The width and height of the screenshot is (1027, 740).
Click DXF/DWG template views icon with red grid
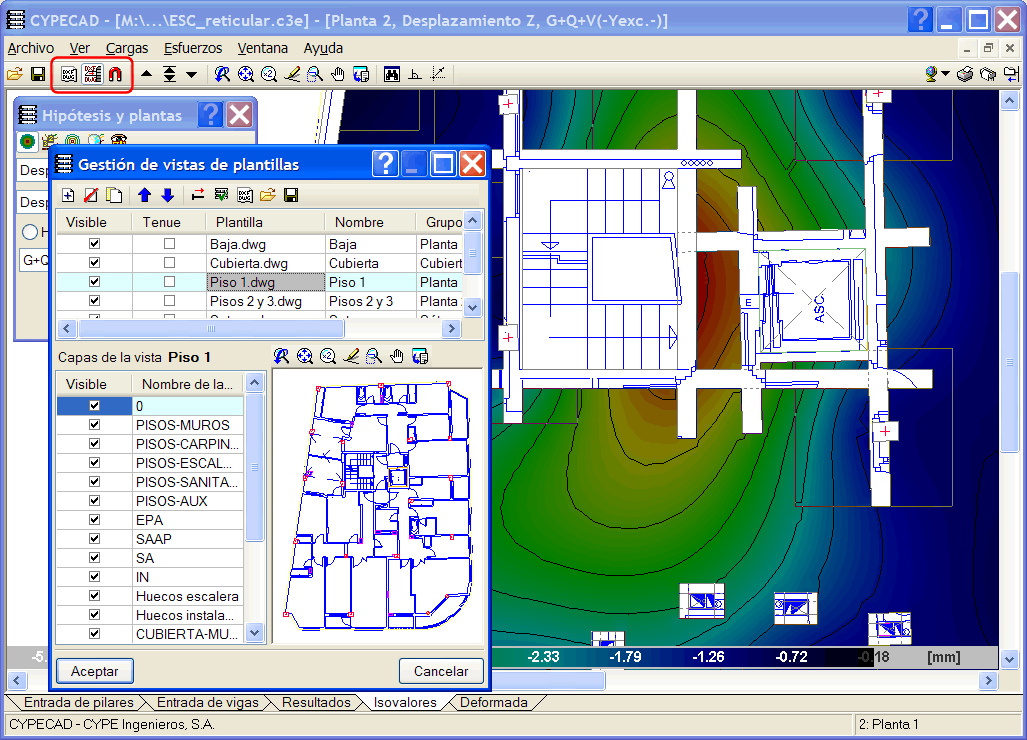click(92, 74)
